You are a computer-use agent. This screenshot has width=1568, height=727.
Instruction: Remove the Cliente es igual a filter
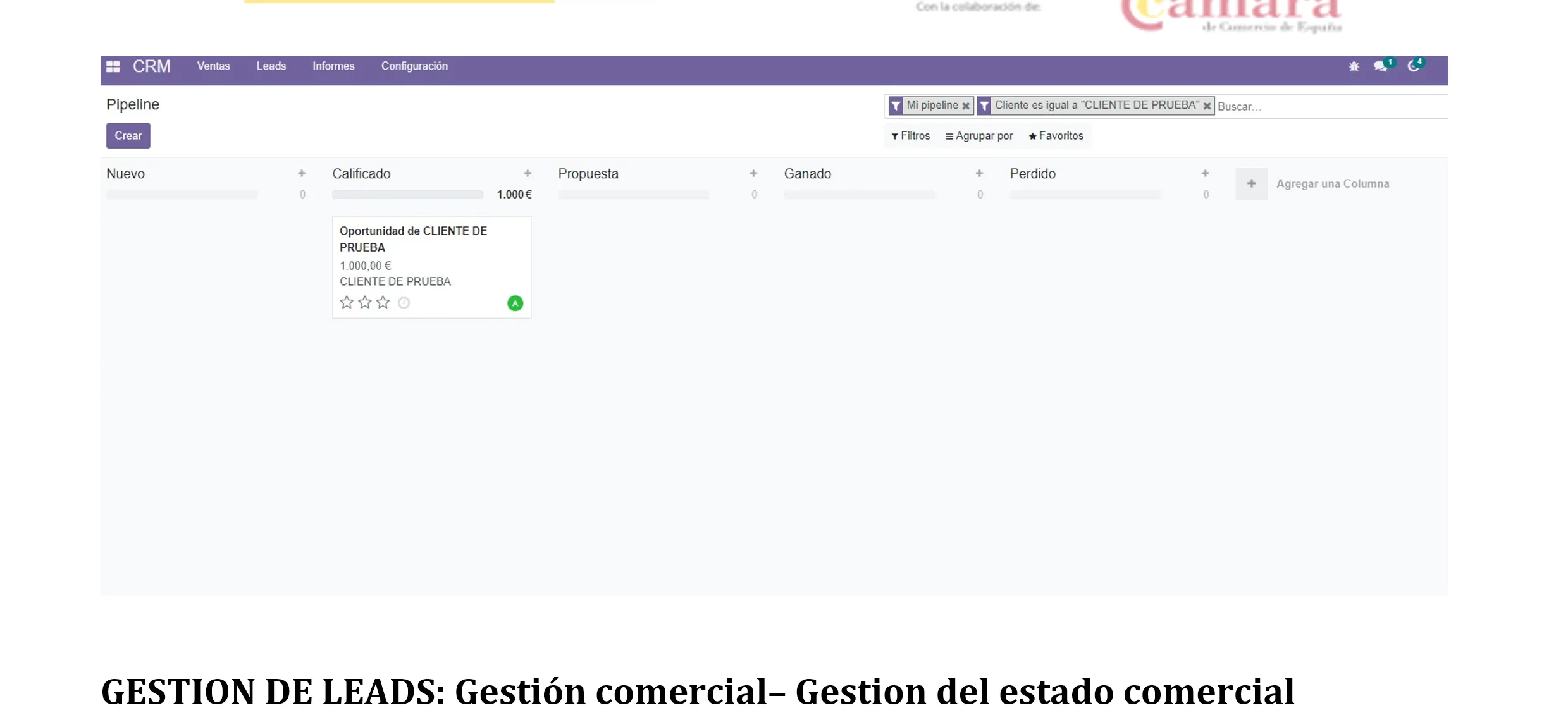(x=1207, y=106)
